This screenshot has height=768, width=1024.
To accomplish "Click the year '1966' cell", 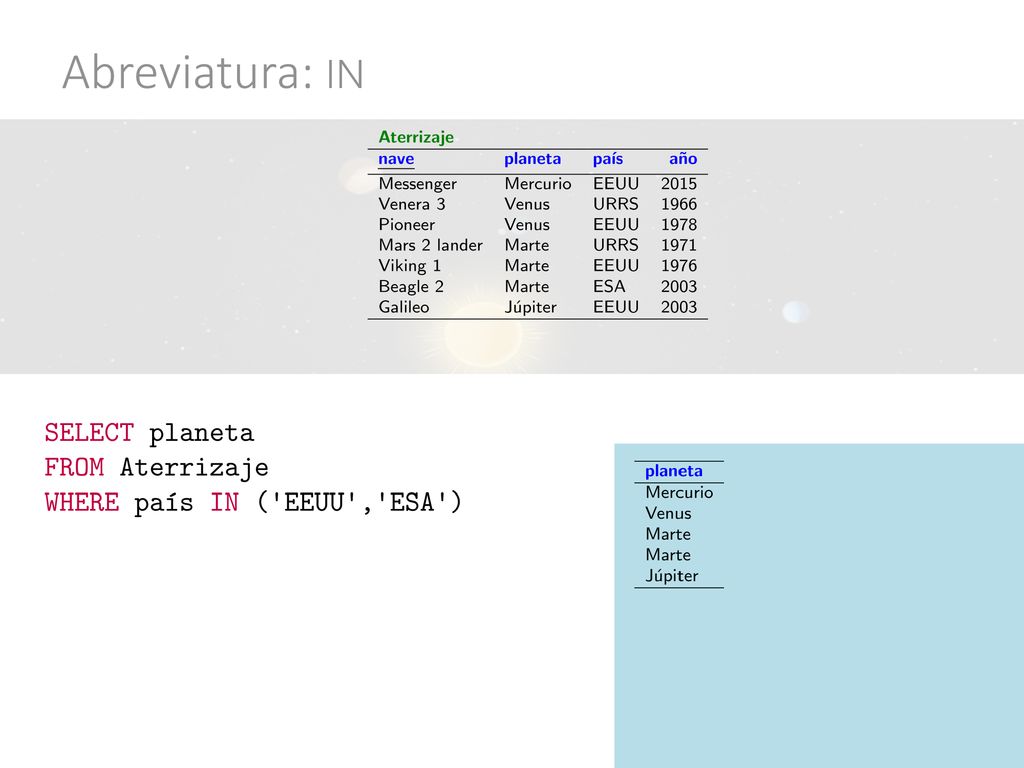I will pyautogui.click(x=679, y=204).
